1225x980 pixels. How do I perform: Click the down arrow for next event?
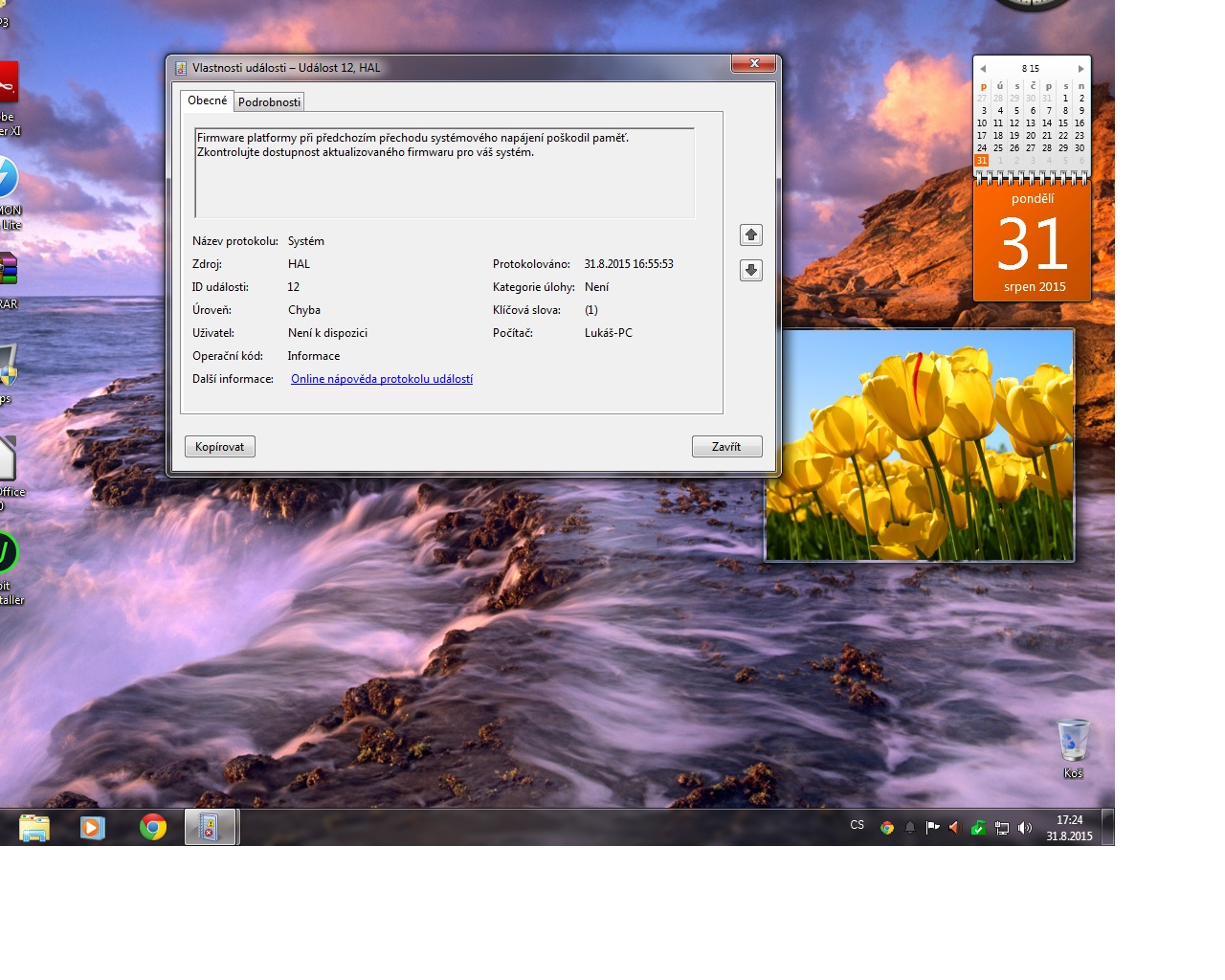[751, 271]
